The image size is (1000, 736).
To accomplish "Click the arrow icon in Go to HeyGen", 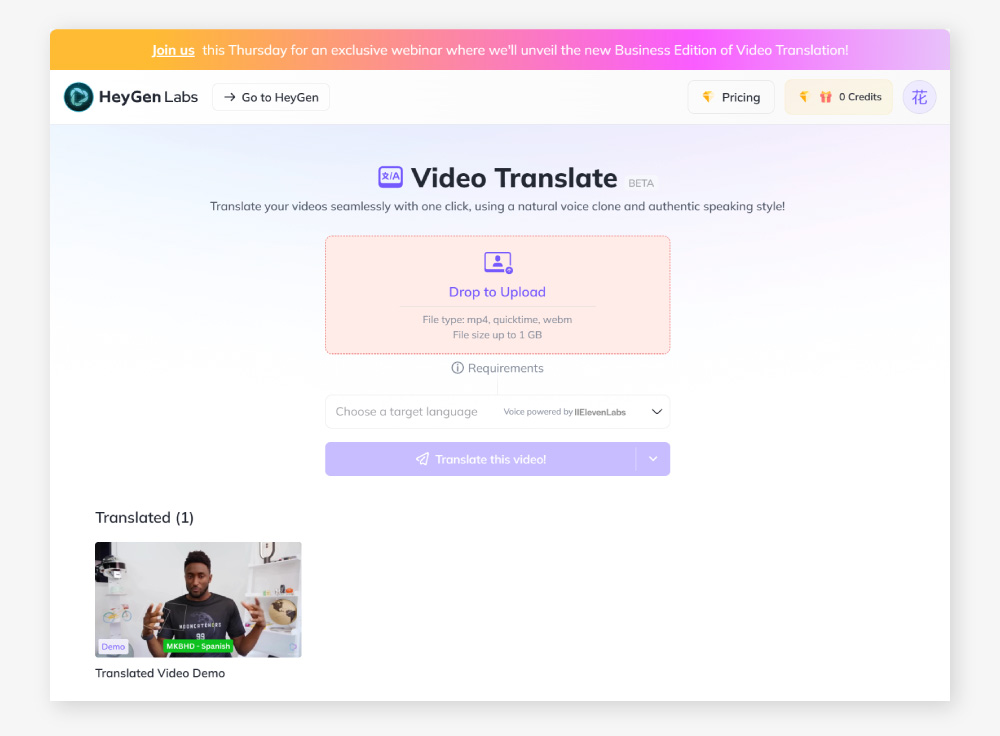I will tap(230, 97).
